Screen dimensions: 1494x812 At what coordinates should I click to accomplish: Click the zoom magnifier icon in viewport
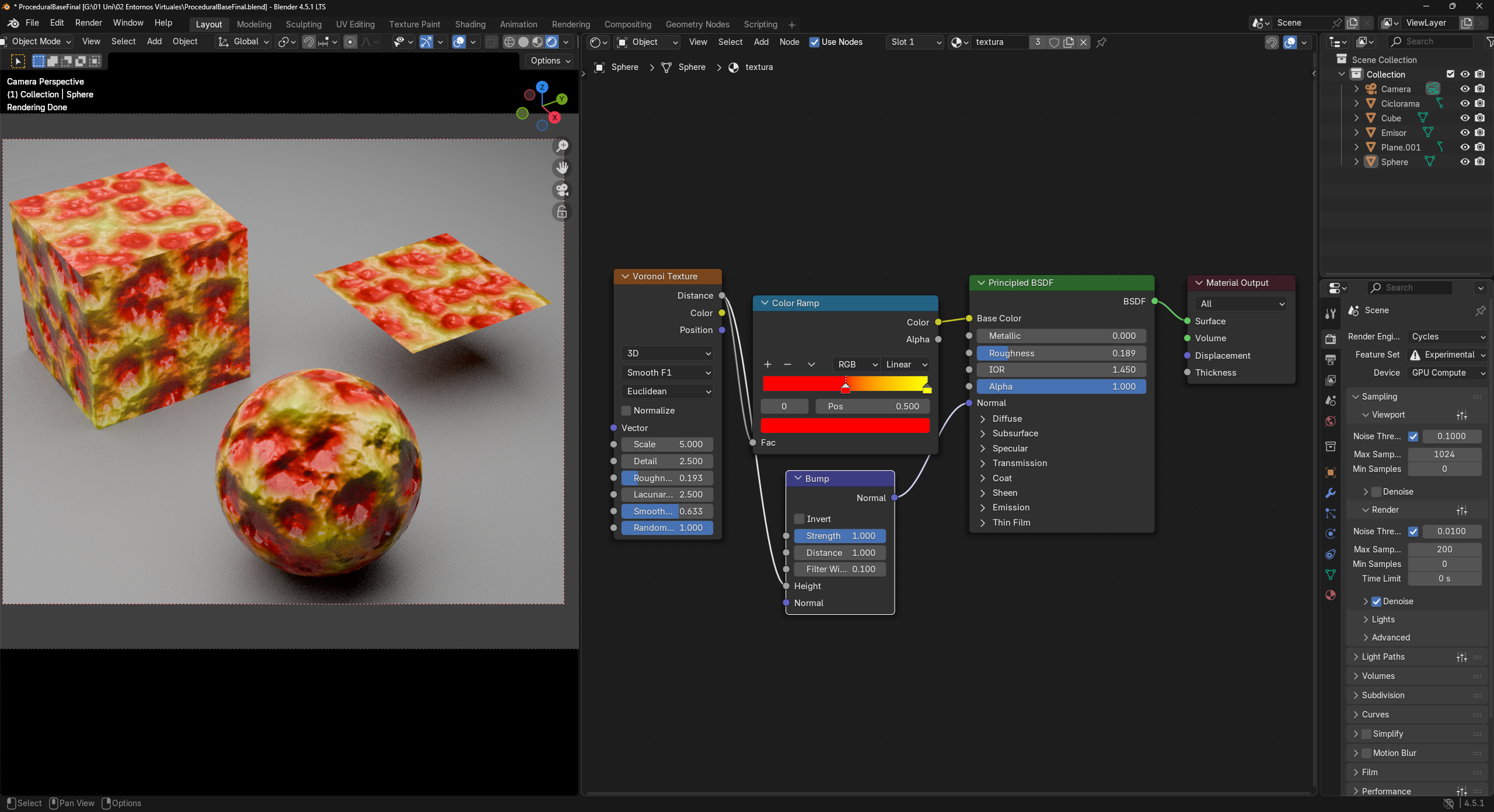562,146
